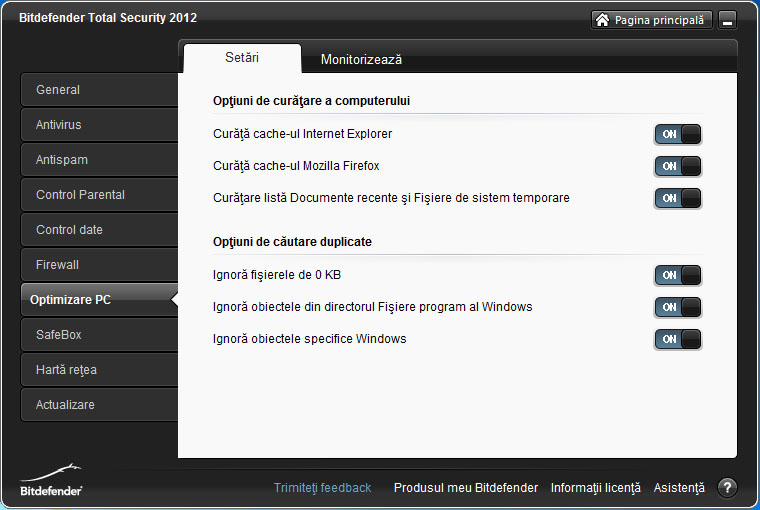
Task: Select Control Parental in sidebar
Action: 98,195
